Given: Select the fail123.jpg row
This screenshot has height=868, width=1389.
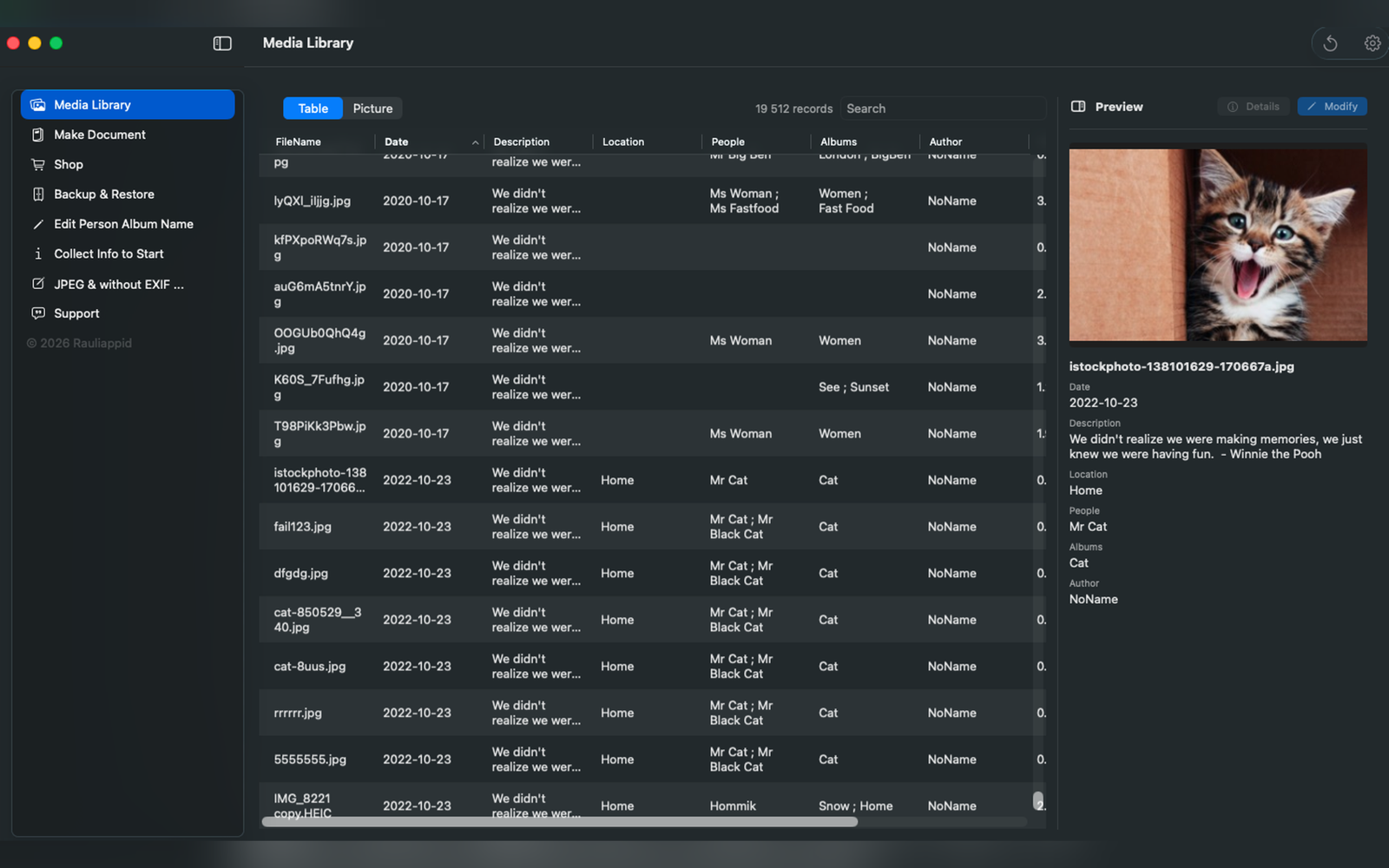Looking at the screenshot, I should [x=653, y=527].
